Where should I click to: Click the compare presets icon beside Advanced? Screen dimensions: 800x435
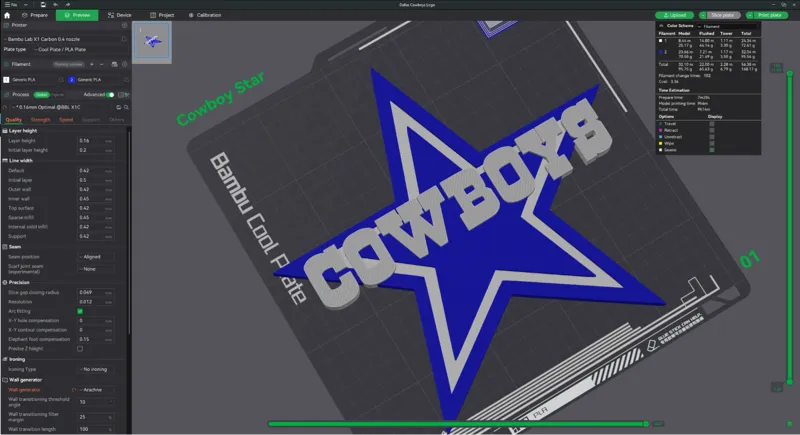121,95
